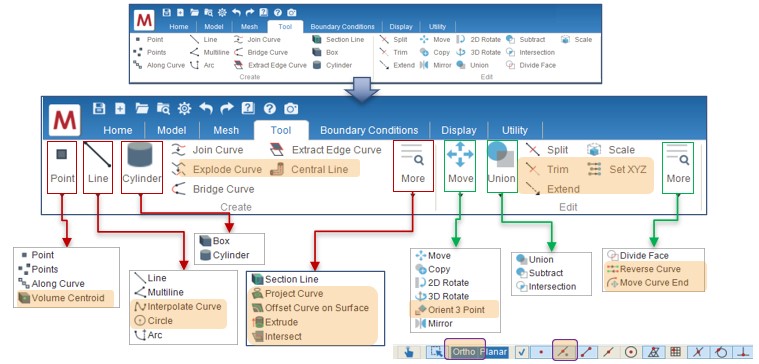Open the More dropdown in Edit group
Image resolution: width=759 pixels, height=364 pixels.
point(678,167)
